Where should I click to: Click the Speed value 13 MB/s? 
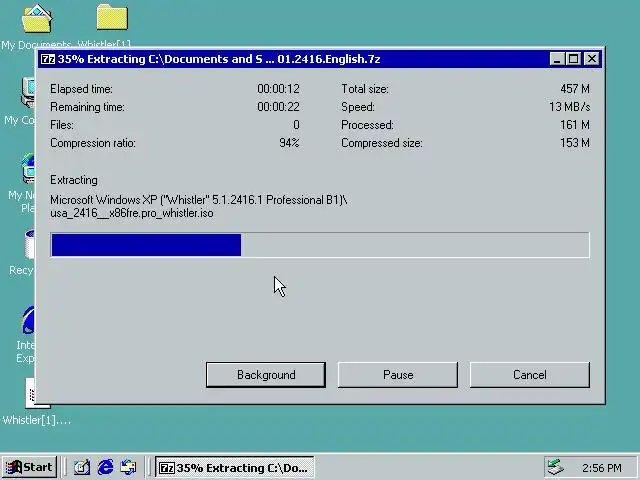[569, 107]
